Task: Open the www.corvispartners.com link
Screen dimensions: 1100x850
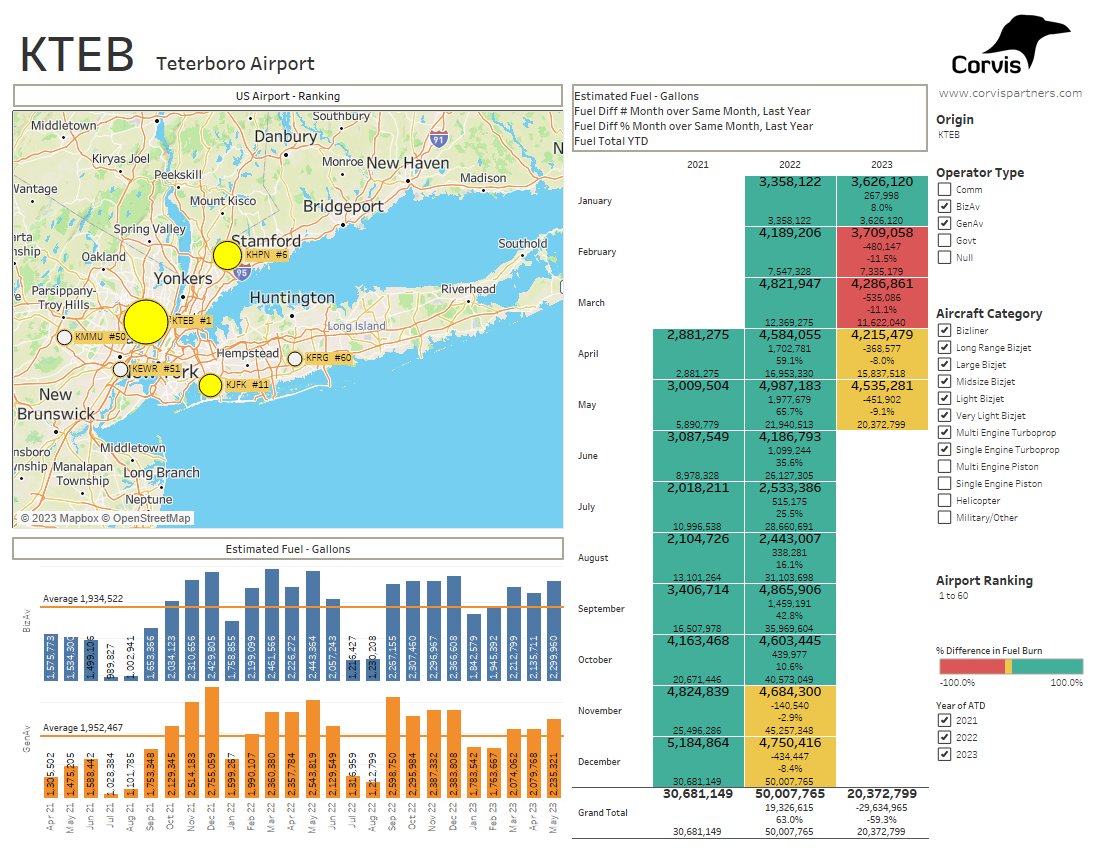Action: pyautogui.click(x=1010, y=93)
